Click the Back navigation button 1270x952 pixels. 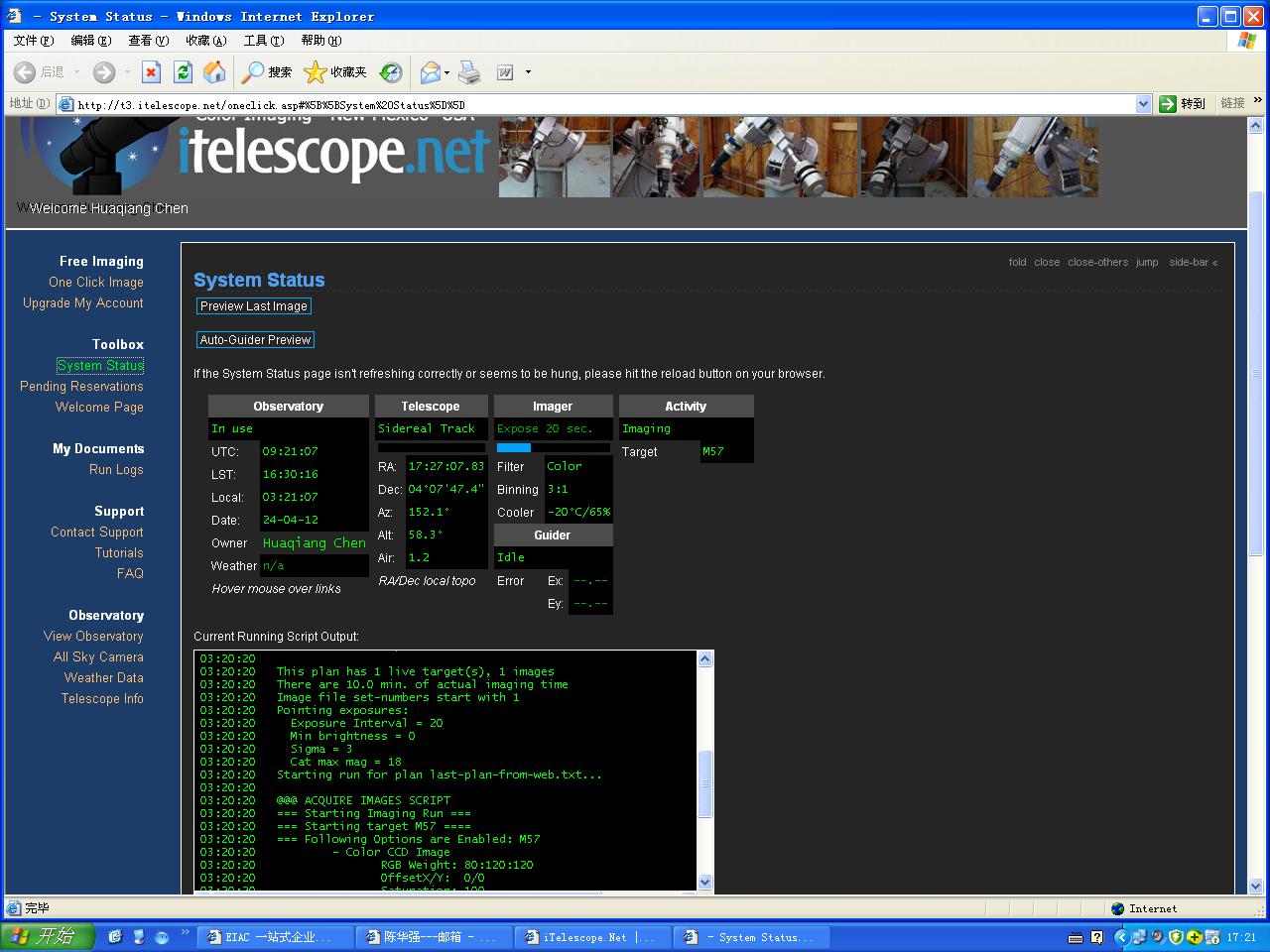click(x=38, y=72)
